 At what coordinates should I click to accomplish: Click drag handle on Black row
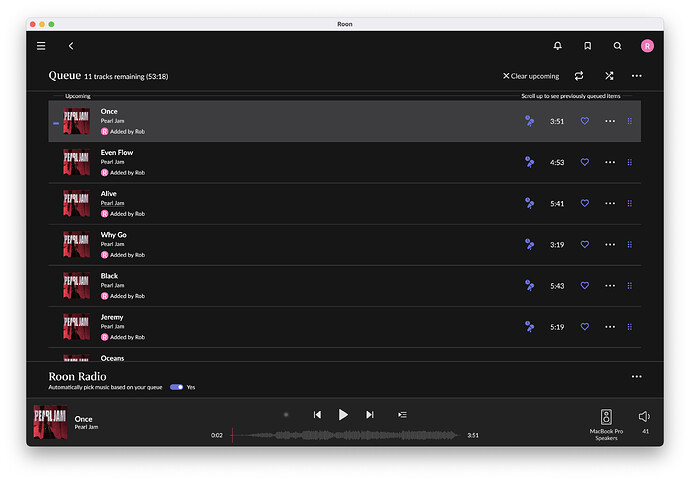pos(630,286)
